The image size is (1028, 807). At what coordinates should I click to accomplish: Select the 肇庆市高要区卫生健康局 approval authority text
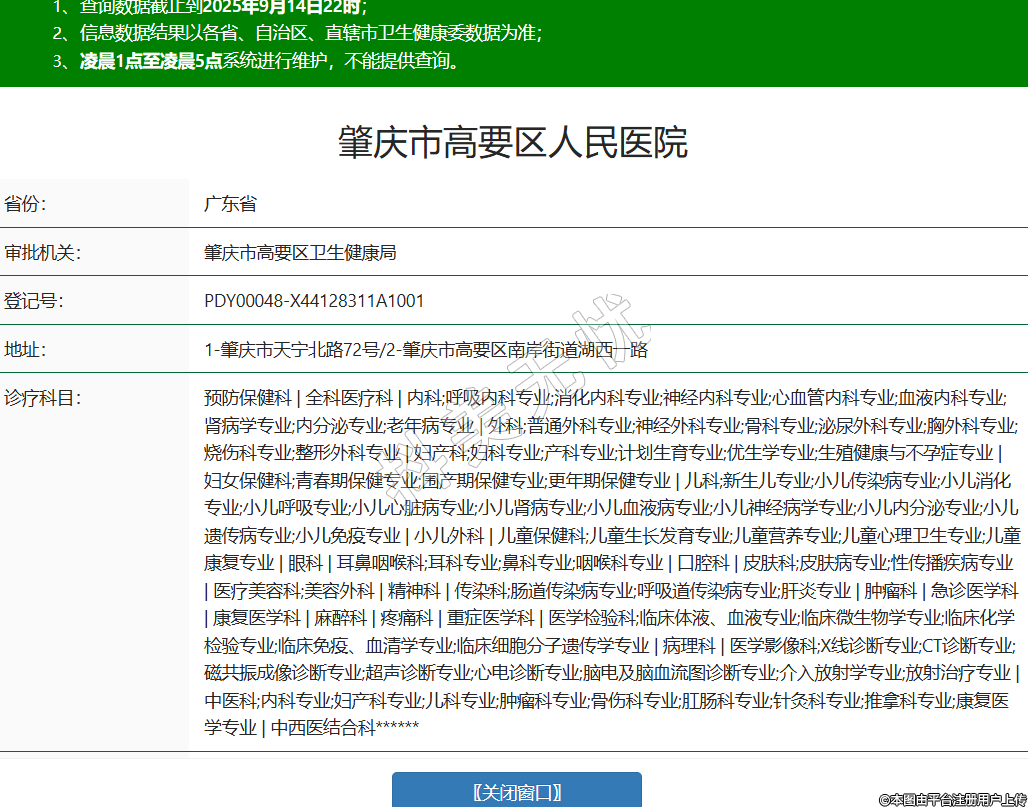coord(300,253)
